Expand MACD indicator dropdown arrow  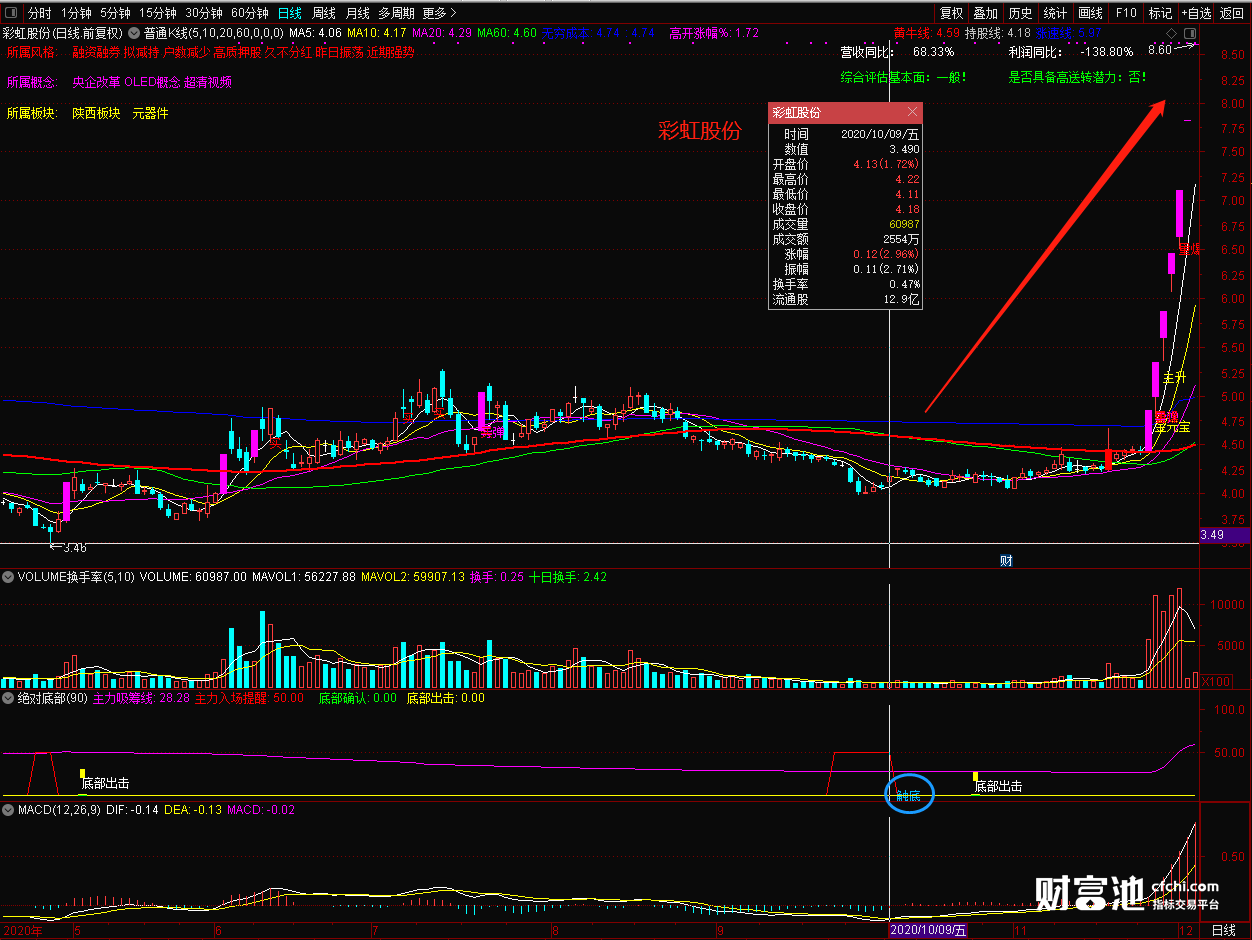(8, 810)
